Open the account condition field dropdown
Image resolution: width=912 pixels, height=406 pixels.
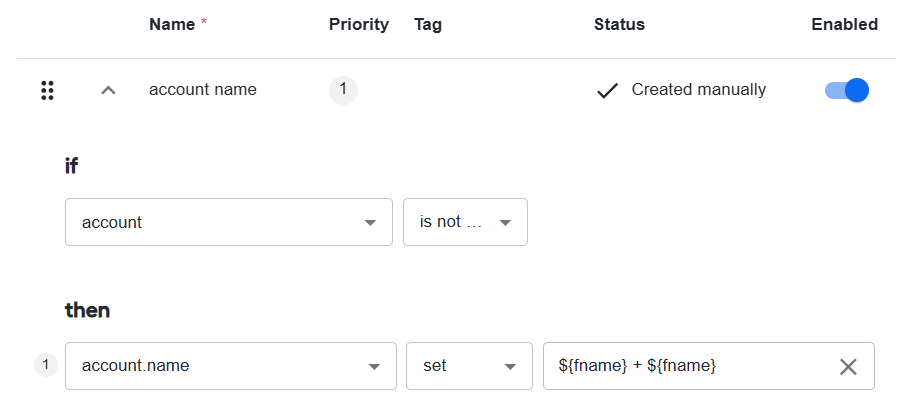coord(229,222)
